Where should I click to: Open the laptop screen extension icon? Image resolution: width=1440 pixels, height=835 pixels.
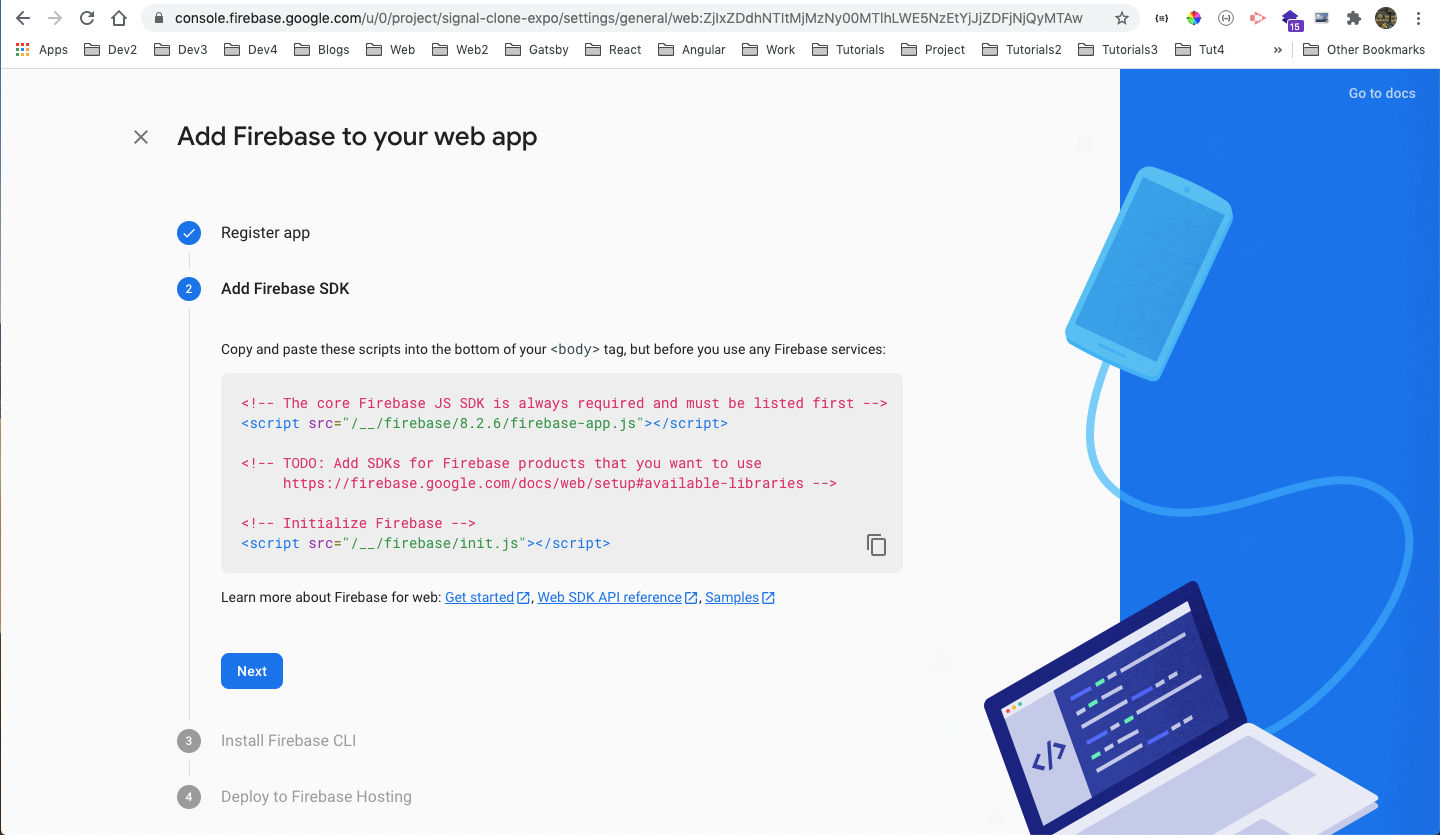pos(1322,18)
